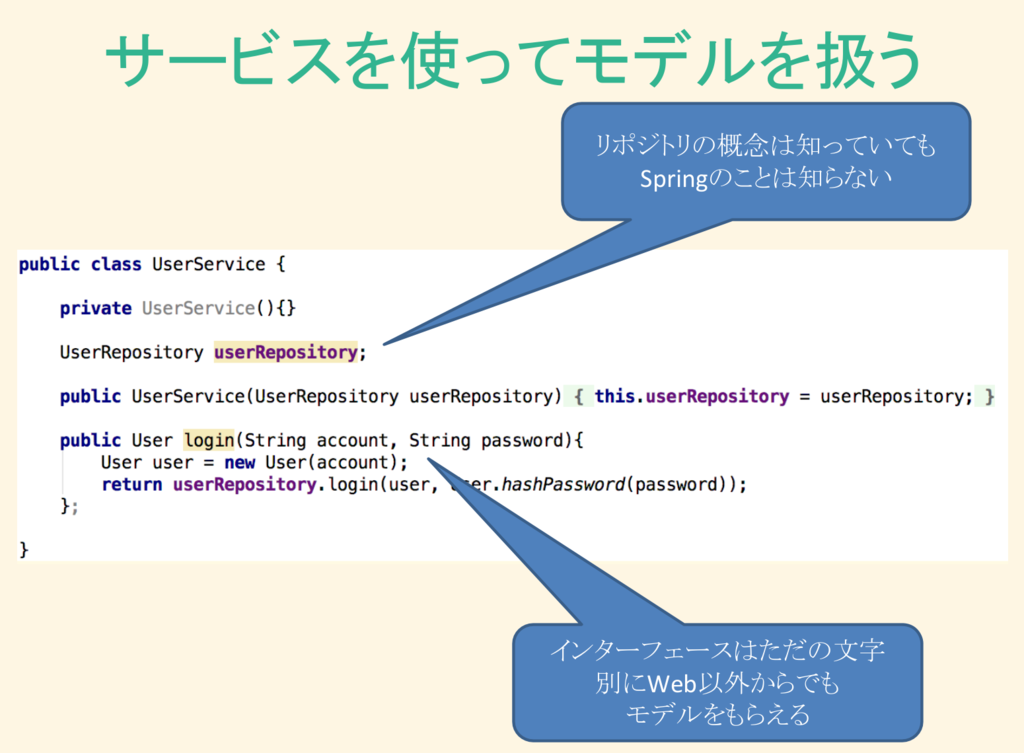Click the purple "userRepository" in the return statement
1024x753 pixels.
[244, 485]
